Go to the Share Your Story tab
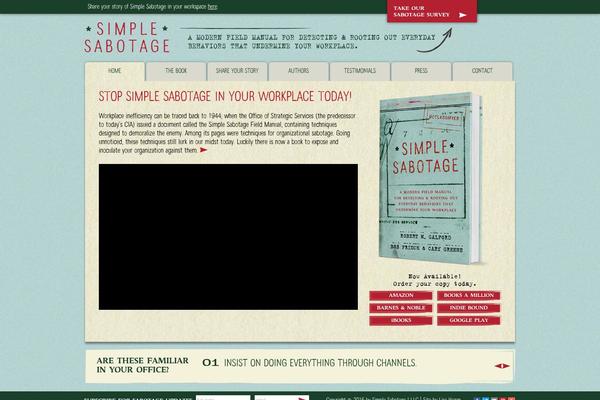The image size is (600, 400). tap(237, 71)
